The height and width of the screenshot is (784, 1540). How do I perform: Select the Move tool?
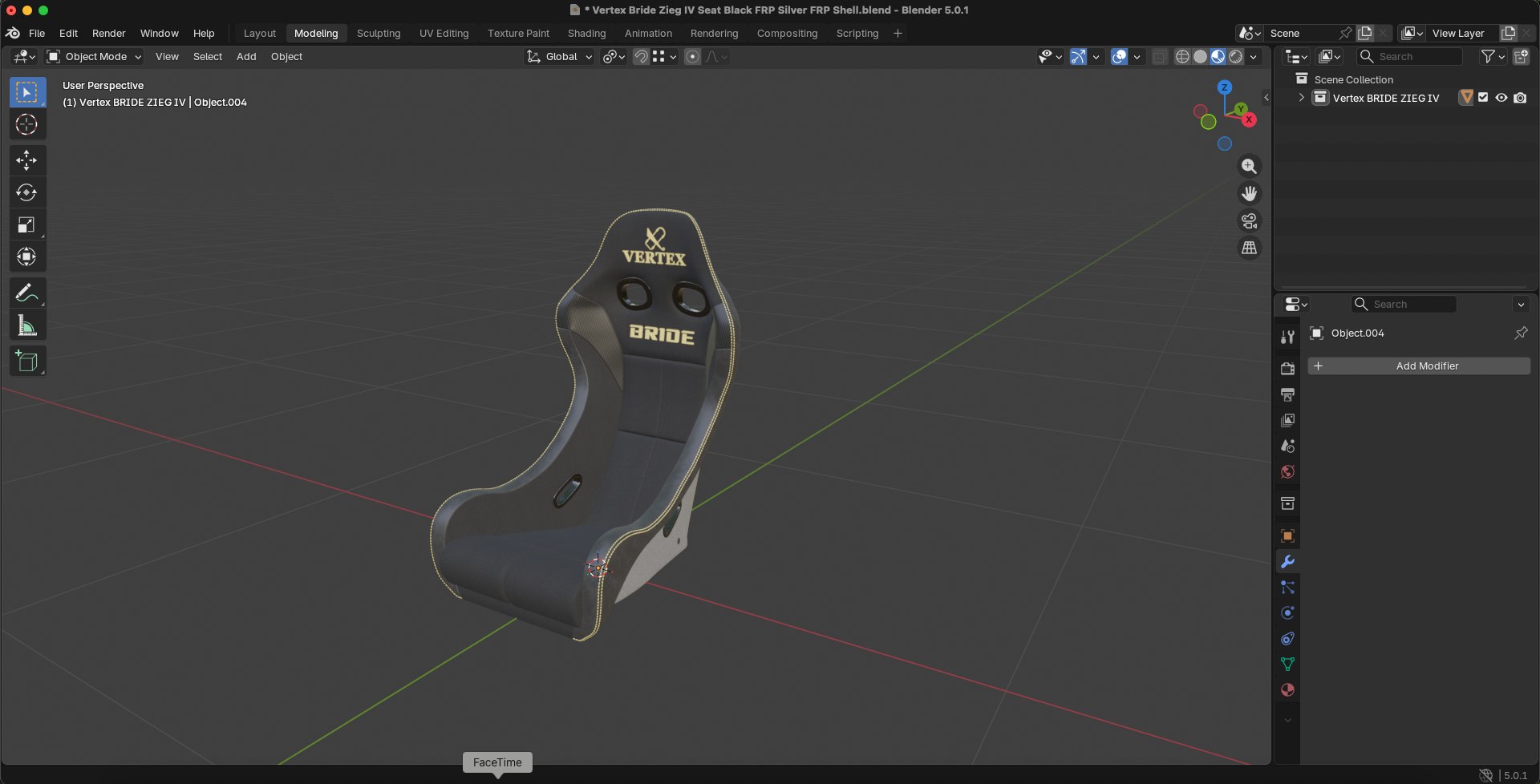[x=27, y=160]
